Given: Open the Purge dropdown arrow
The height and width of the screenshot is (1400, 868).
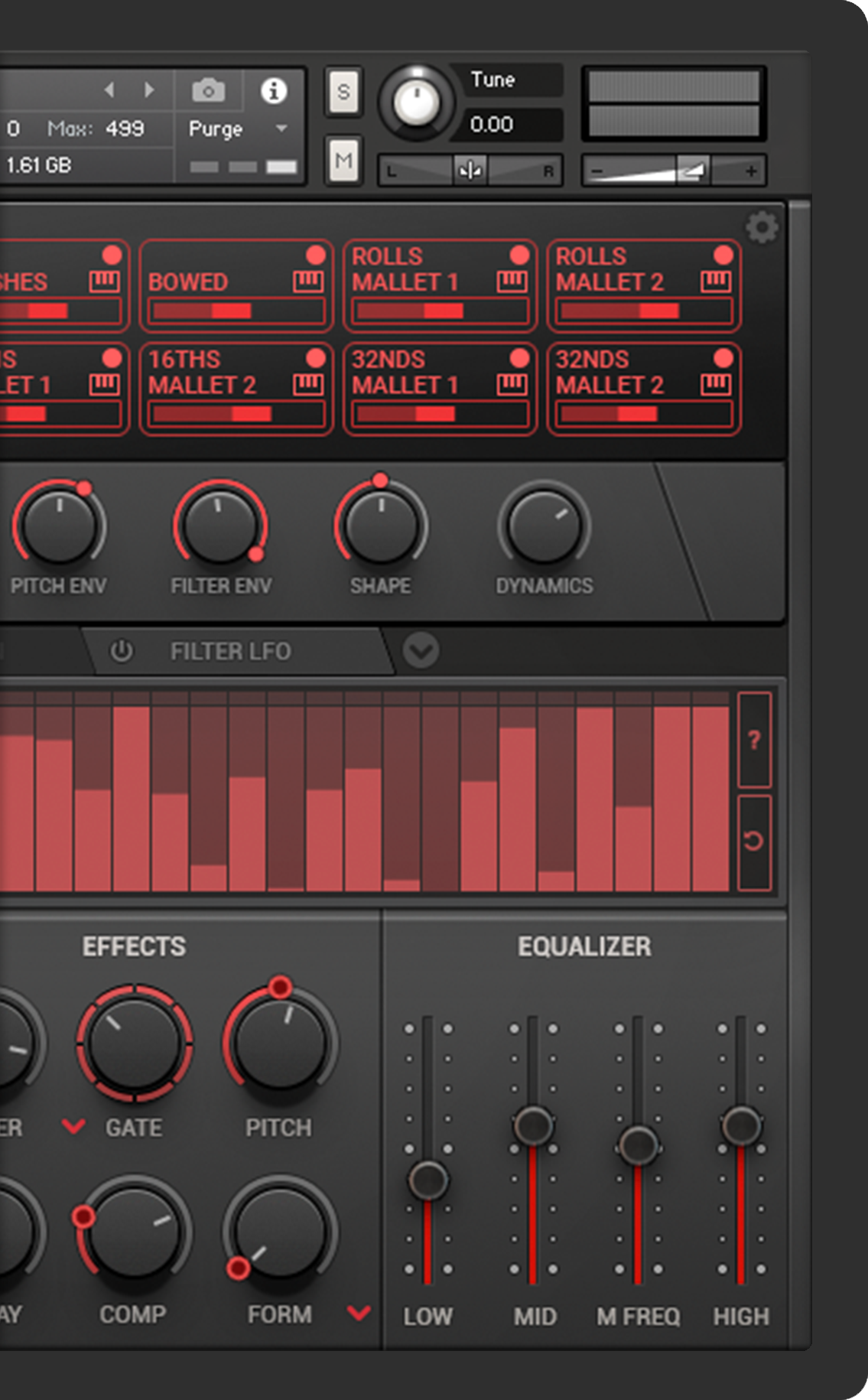Looking at the screenshot, I should pyautogui.click(x=281, y=129).
